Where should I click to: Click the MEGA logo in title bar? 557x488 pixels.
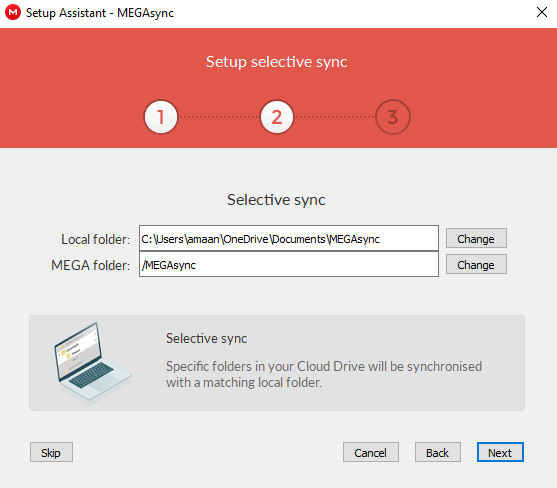point(13,12)
